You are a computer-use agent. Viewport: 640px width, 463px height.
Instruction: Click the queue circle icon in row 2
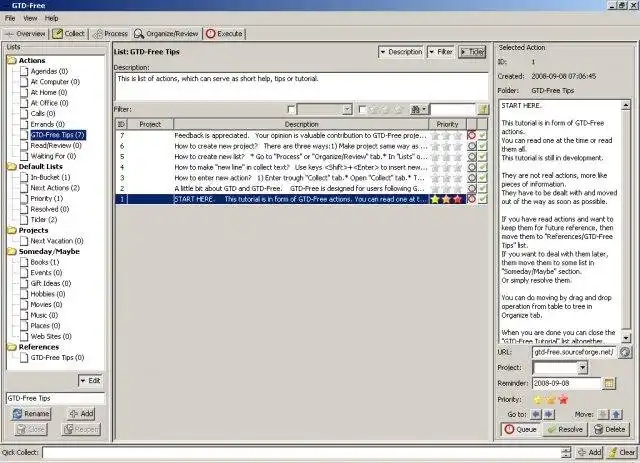(x=471, y=188)
